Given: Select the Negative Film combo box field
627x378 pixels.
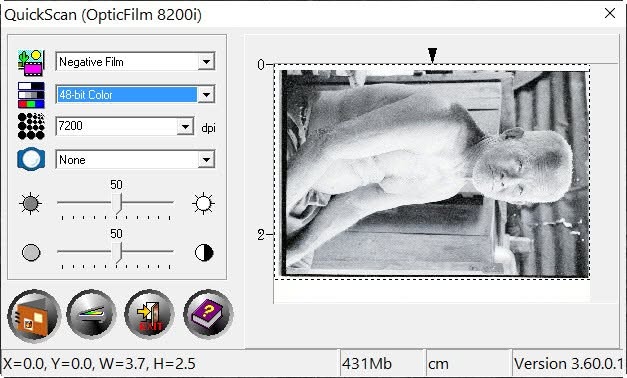Looking at the screenshot, I should 135,62.
